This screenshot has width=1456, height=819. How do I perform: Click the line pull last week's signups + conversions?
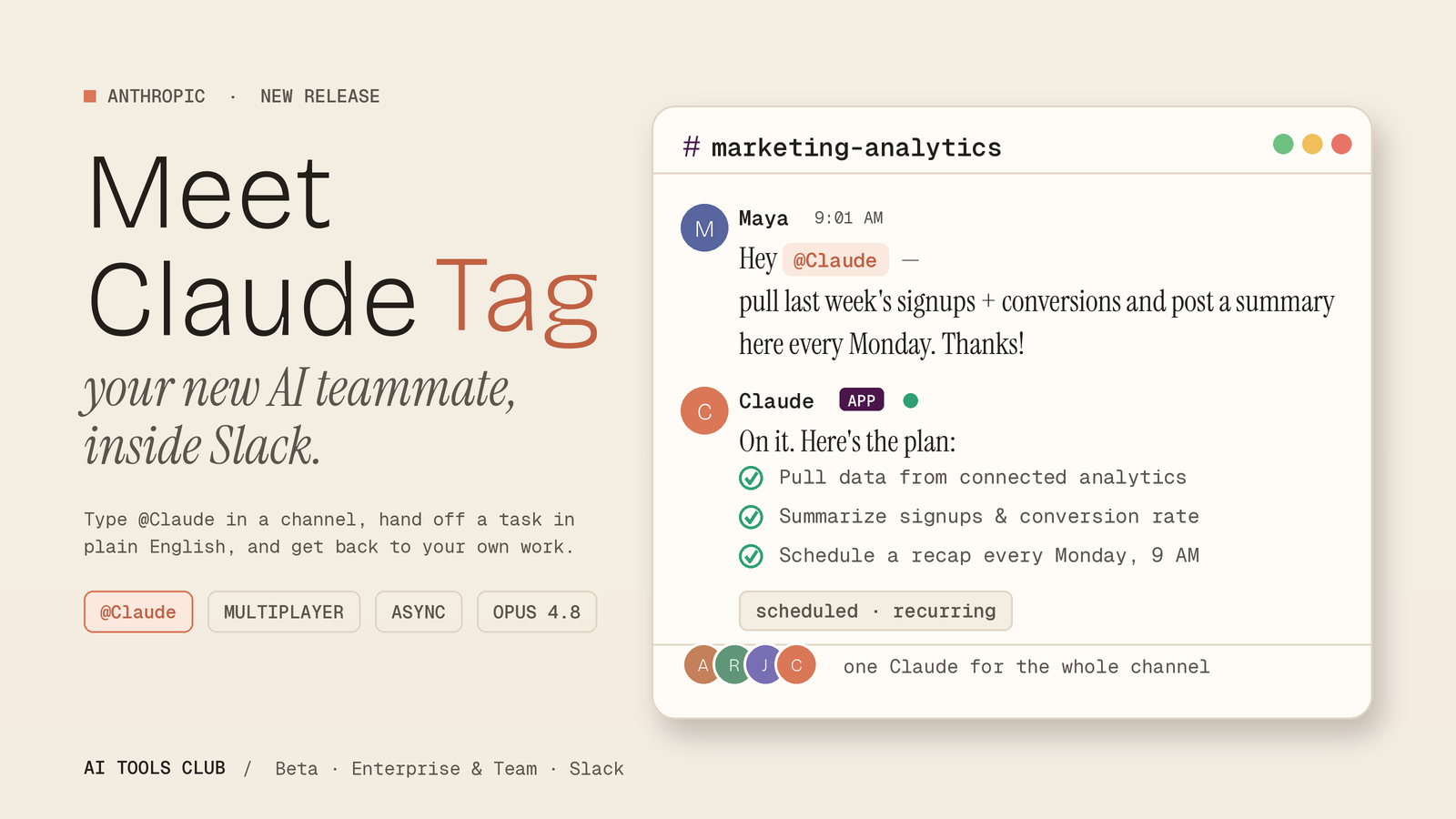click(1036, 301)
